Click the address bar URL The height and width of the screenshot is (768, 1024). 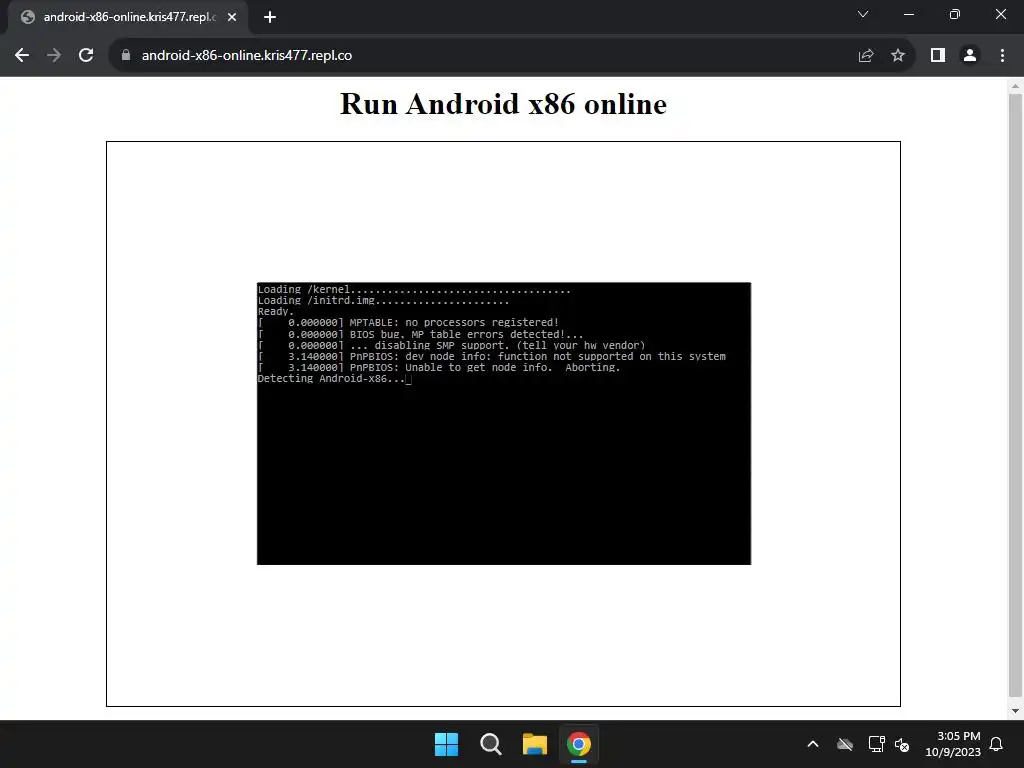point(247,56)
